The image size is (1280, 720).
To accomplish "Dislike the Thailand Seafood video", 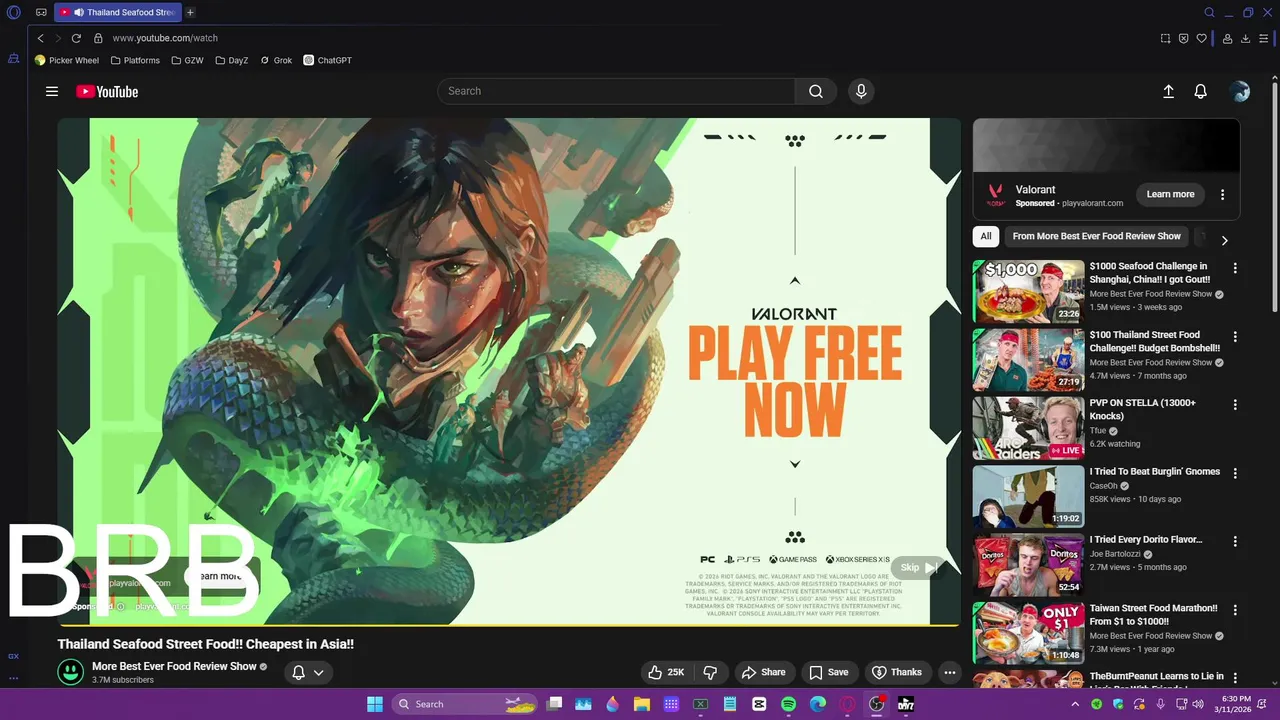I will (710, 672).
